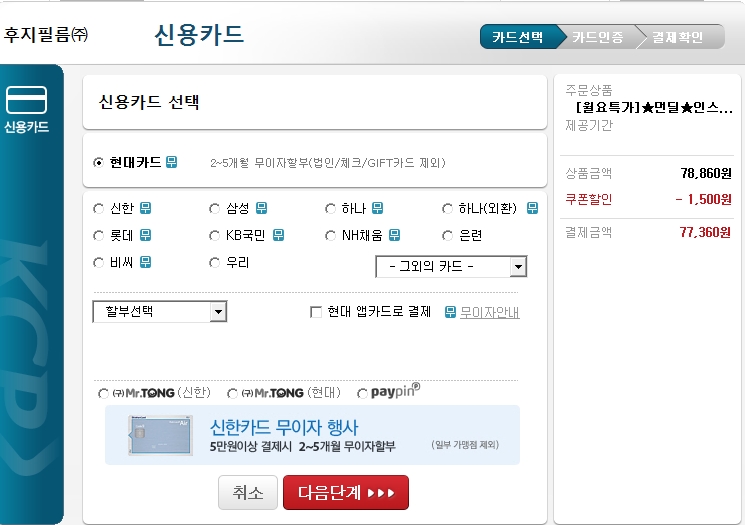Click the 무 icon next to 하나
745x525 pixels.
[x=377, y=208]
